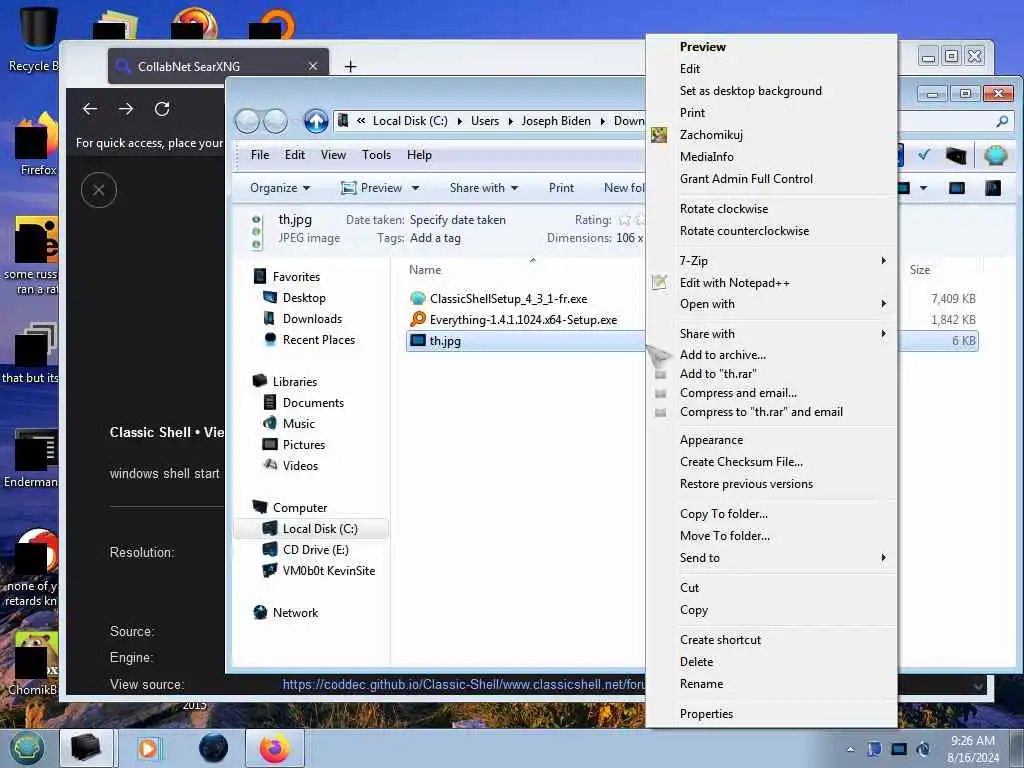Open the Tools menu in Explorer
Image resolution: width=1024 pixels, height=768 pixels.
pos(376,155)
